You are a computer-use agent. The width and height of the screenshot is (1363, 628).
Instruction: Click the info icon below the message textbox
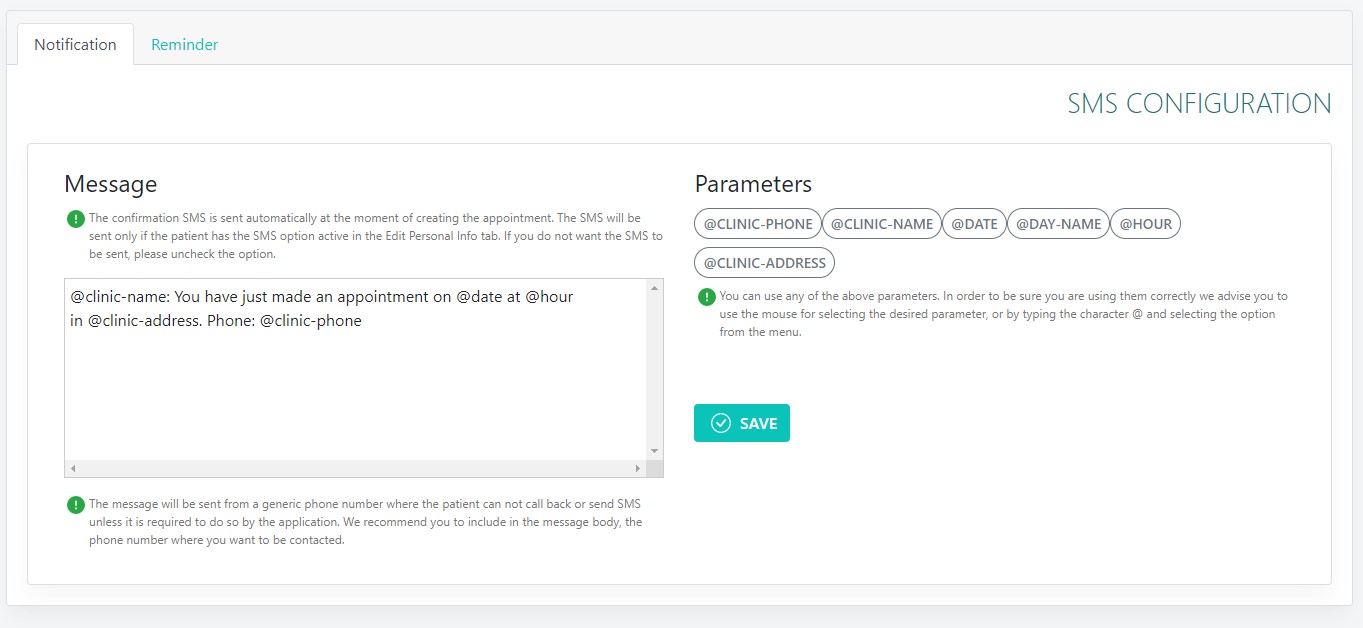point(75,505)
